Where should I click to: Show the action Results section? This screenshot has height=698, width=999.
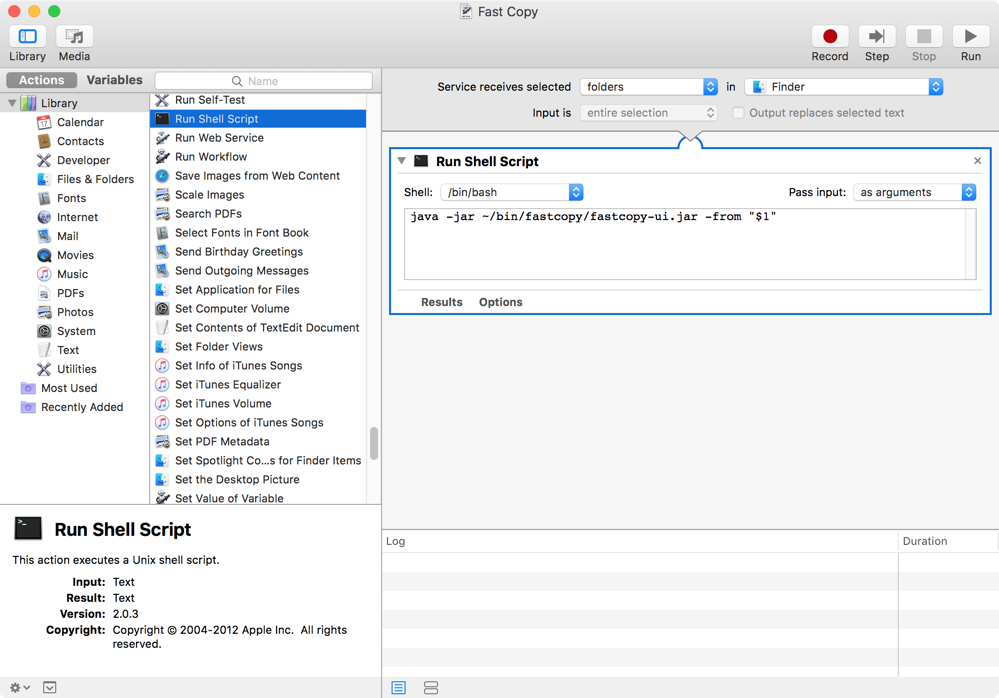pos(442,303)
